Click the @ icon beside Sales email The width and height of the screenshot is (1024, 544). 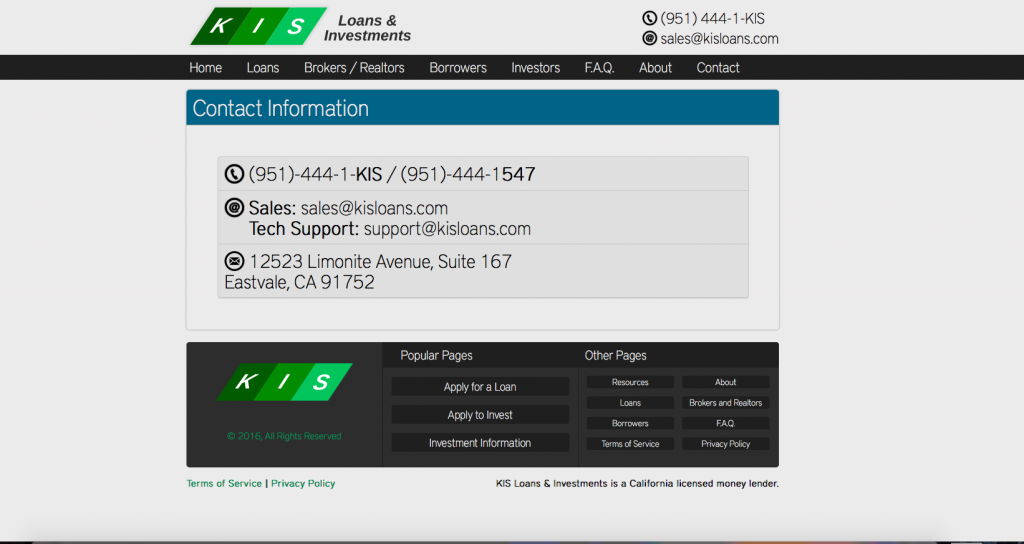tap(234, 208)
